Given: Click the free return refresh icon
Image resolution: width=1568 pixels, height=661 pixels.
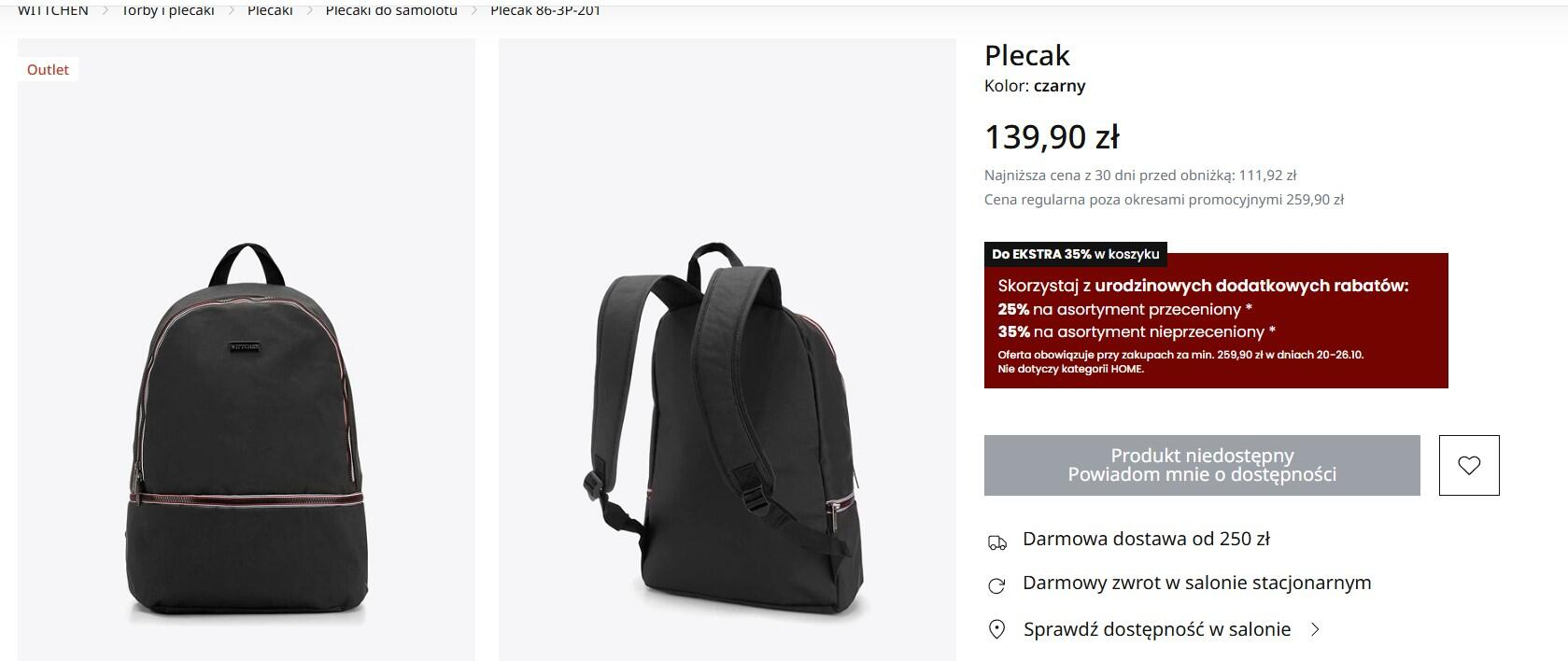Looking at the screenshot, I should click(996, 586).
